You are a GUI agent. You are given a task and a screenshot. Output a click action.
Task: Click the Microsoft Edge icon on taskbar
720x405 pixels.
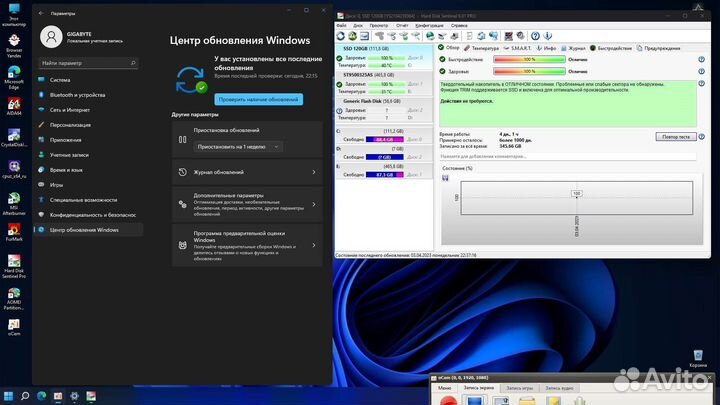pyautogui.click(x=41, y=396)
